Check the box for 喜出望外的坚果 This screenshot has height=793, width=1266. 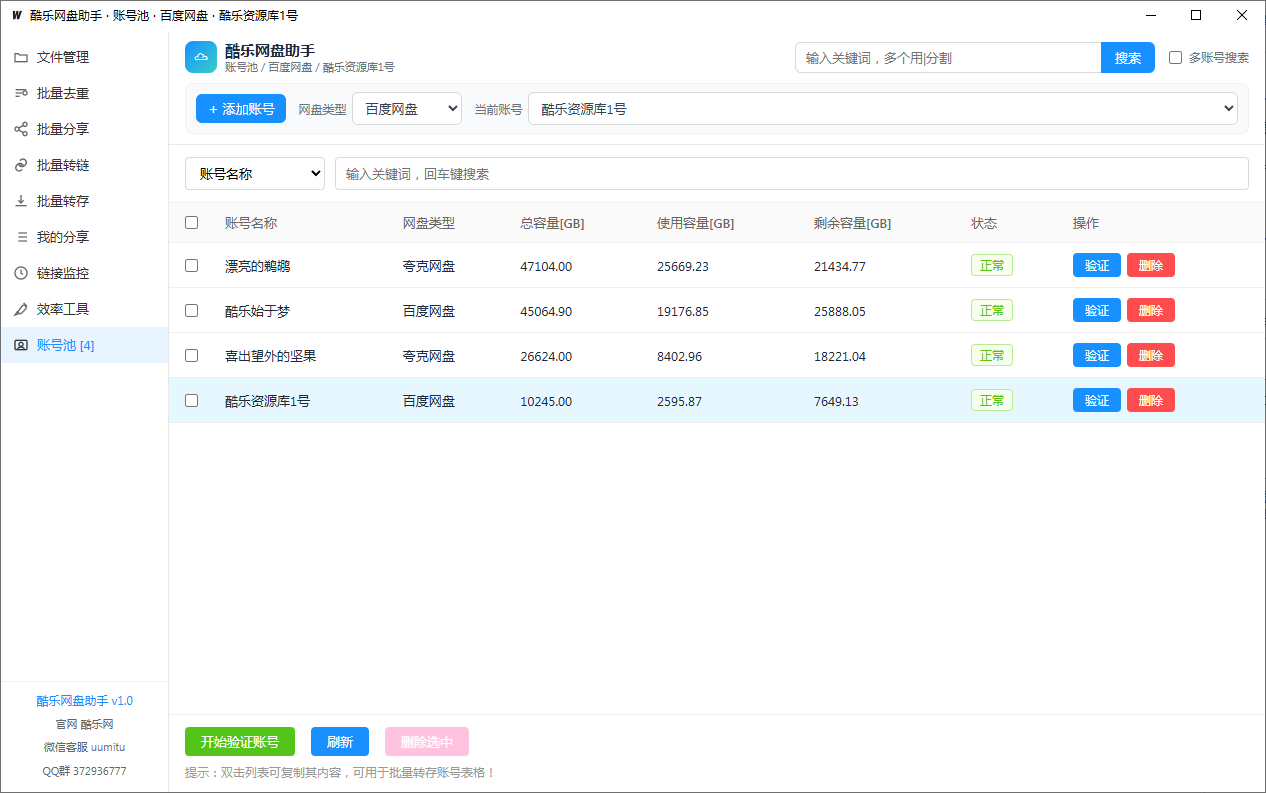pyautogui.click(x=192, y=355)
